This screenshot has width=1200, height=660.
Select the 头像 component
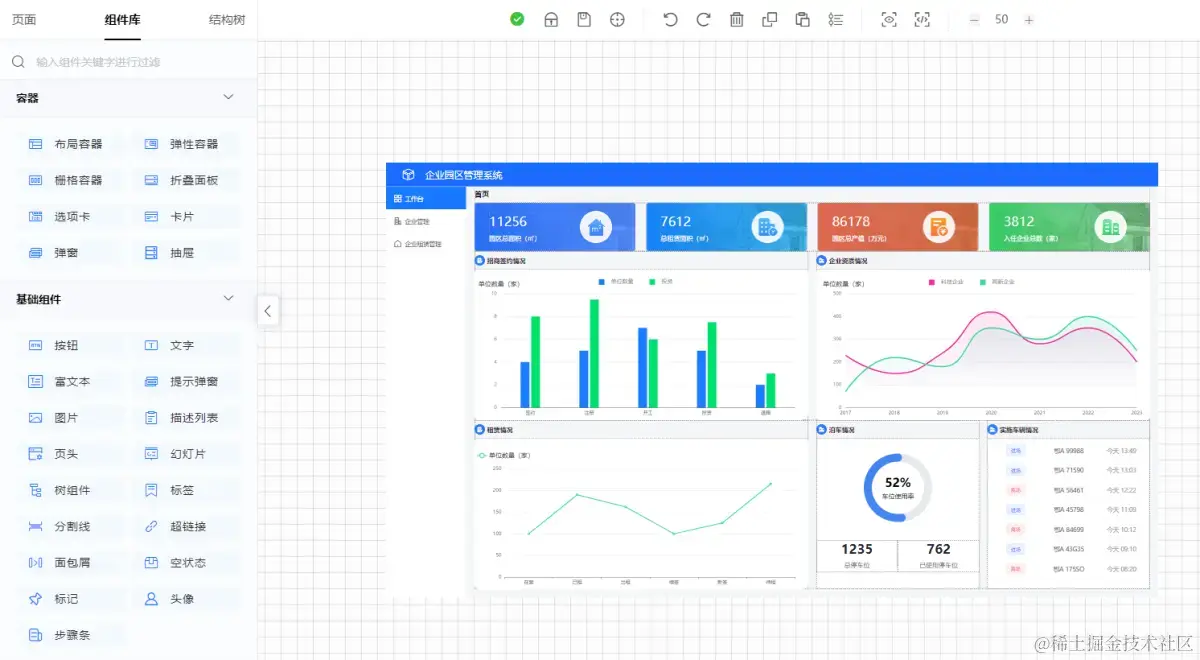(x=186, y=598)
